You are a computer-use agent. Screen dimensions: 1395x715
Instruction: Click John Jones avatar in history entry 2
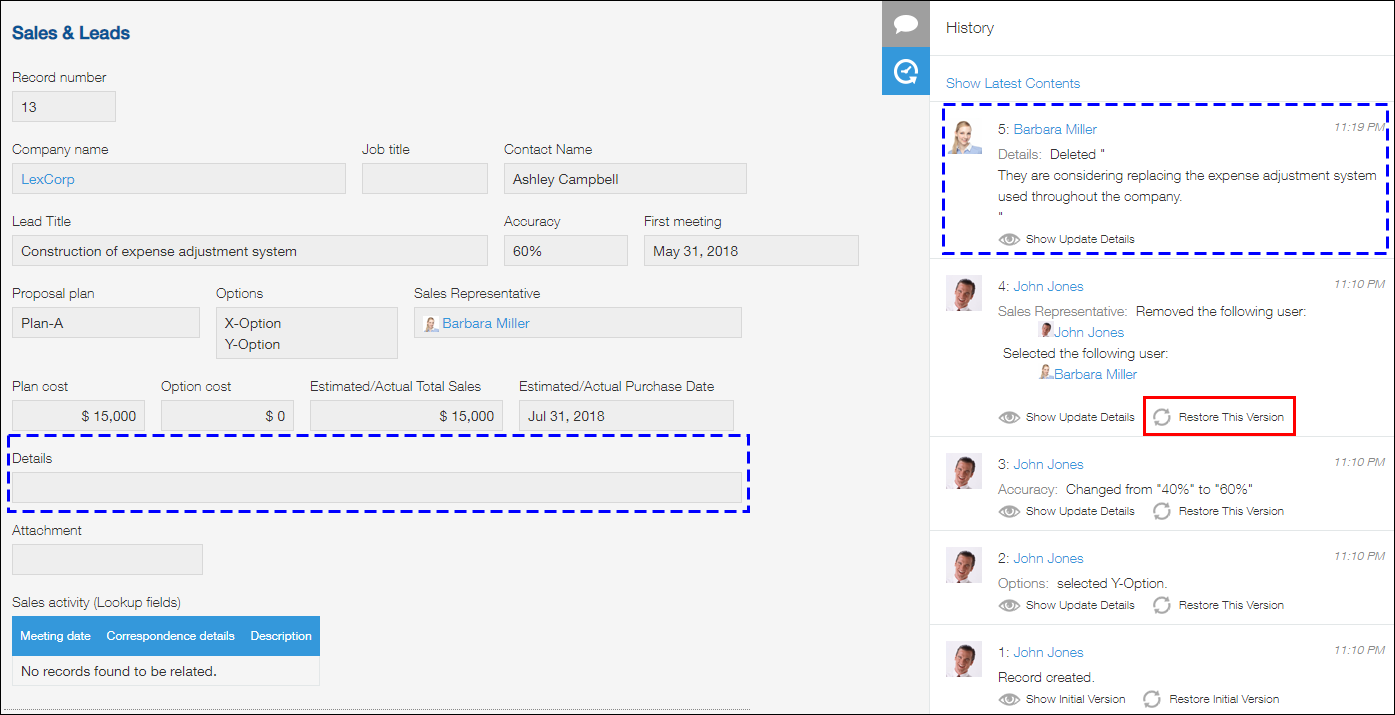(964, 566)
